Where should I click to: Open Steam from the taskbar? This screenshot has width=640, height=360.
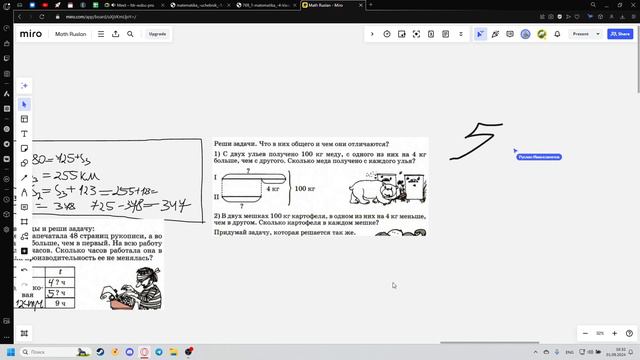(100, 352)
